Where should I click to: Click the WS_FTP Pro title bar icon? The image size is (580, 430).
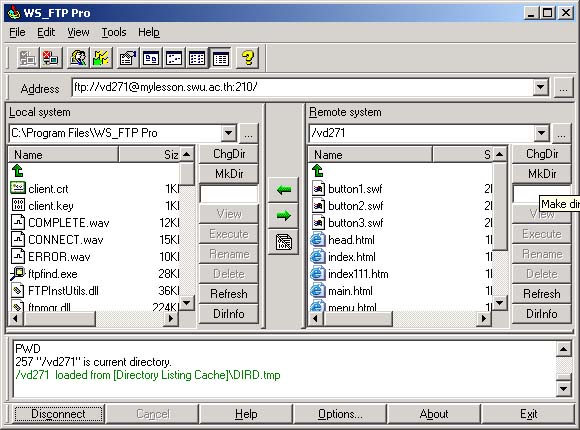(14, 13)
